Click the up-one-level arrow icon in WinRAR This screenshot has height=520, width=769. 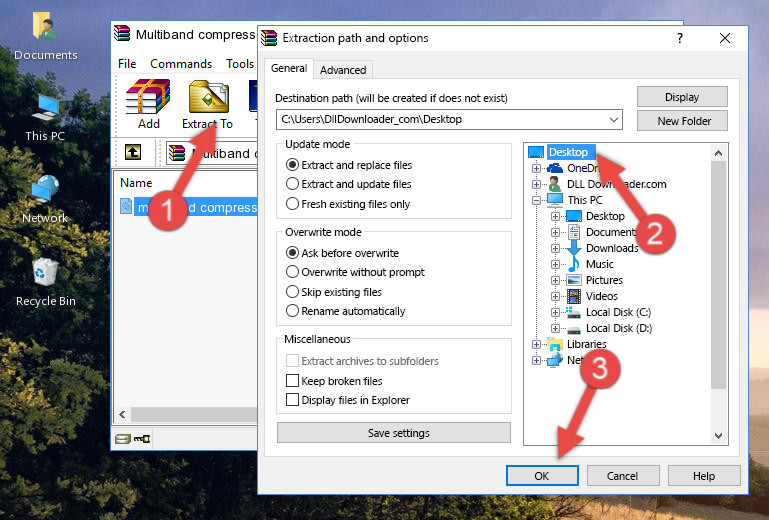(x=133, y=153)
